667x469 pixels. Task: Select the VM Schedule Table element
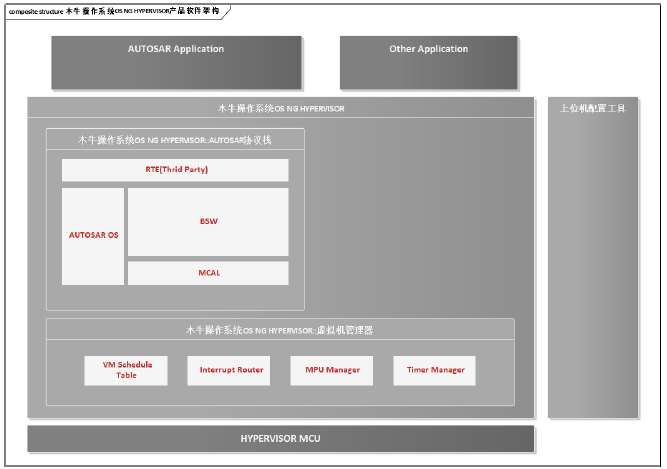pos(126,370)
